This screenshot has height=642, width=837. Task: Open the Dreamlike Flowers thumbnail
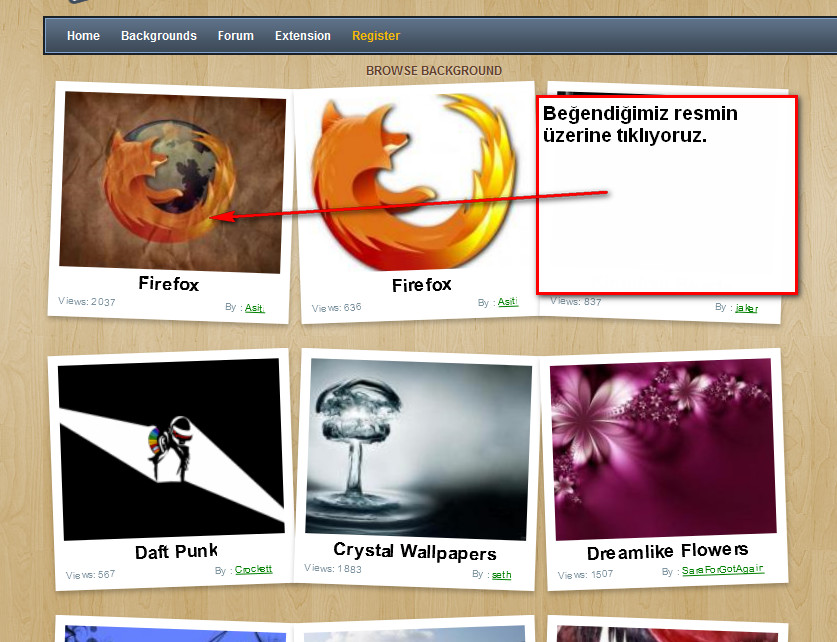(663, 449)
